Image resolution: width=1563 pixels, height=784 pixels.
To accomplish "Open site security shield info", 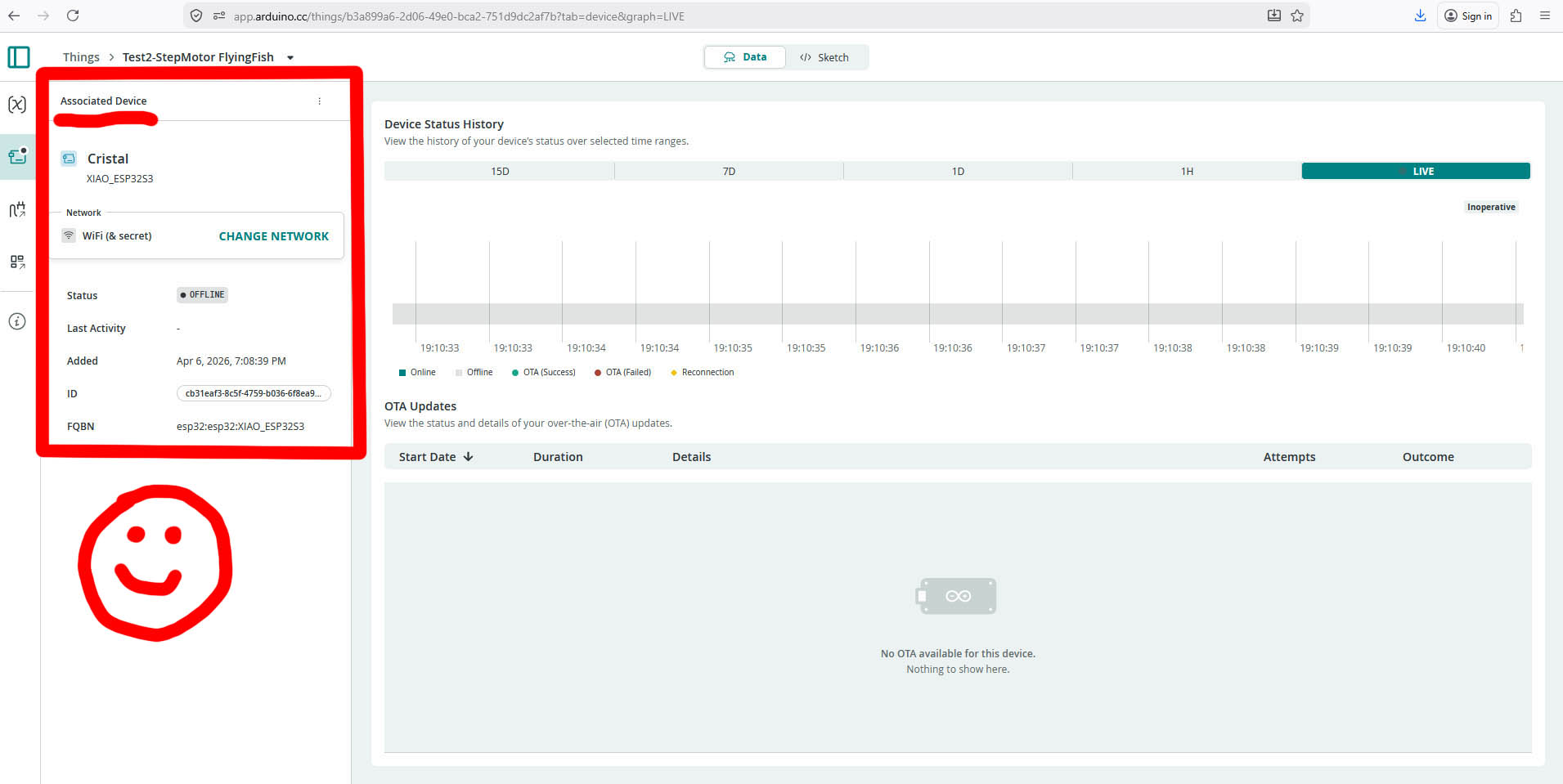I will tap(196, 16).
